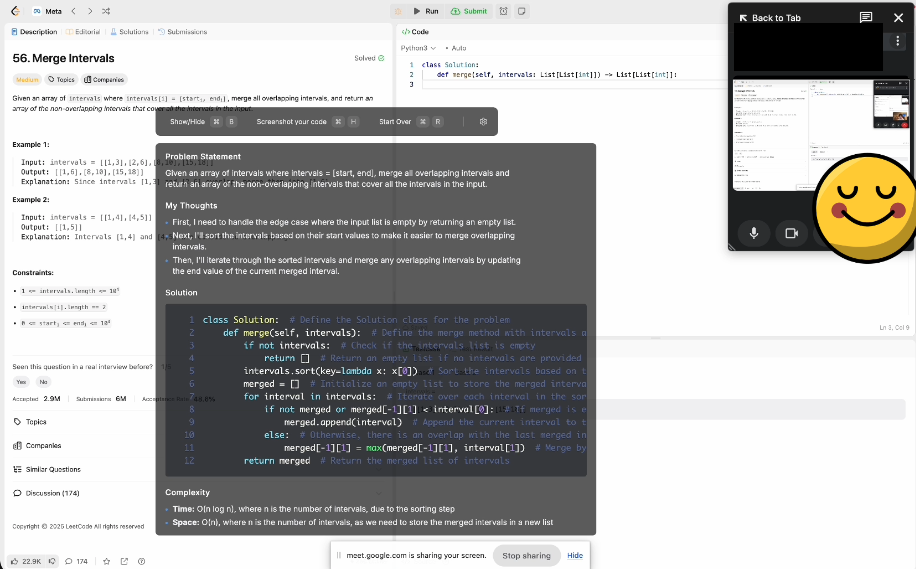Viewport: 916px width, 569px height.
Task: Click the My Thoughts heading in overlay
Action: (191, 206)
